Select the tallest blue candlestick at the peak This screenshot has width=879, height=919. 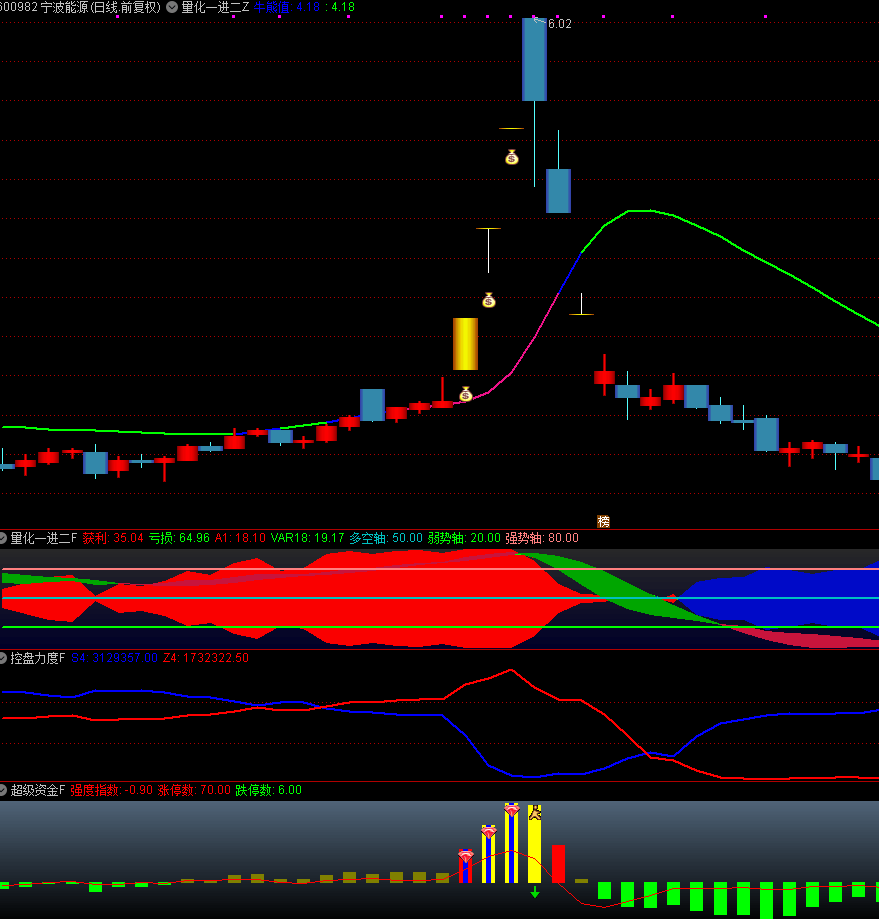534,60
